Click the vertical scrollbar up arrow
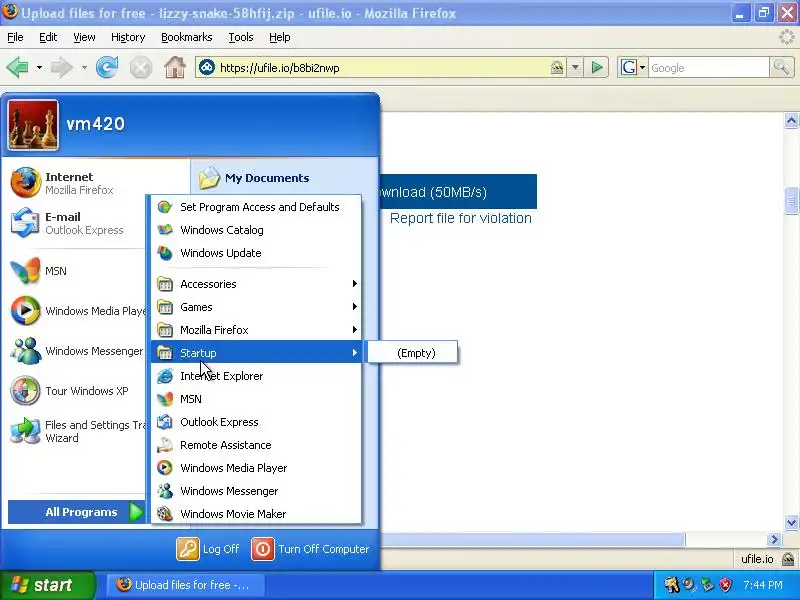 (791, 120)
